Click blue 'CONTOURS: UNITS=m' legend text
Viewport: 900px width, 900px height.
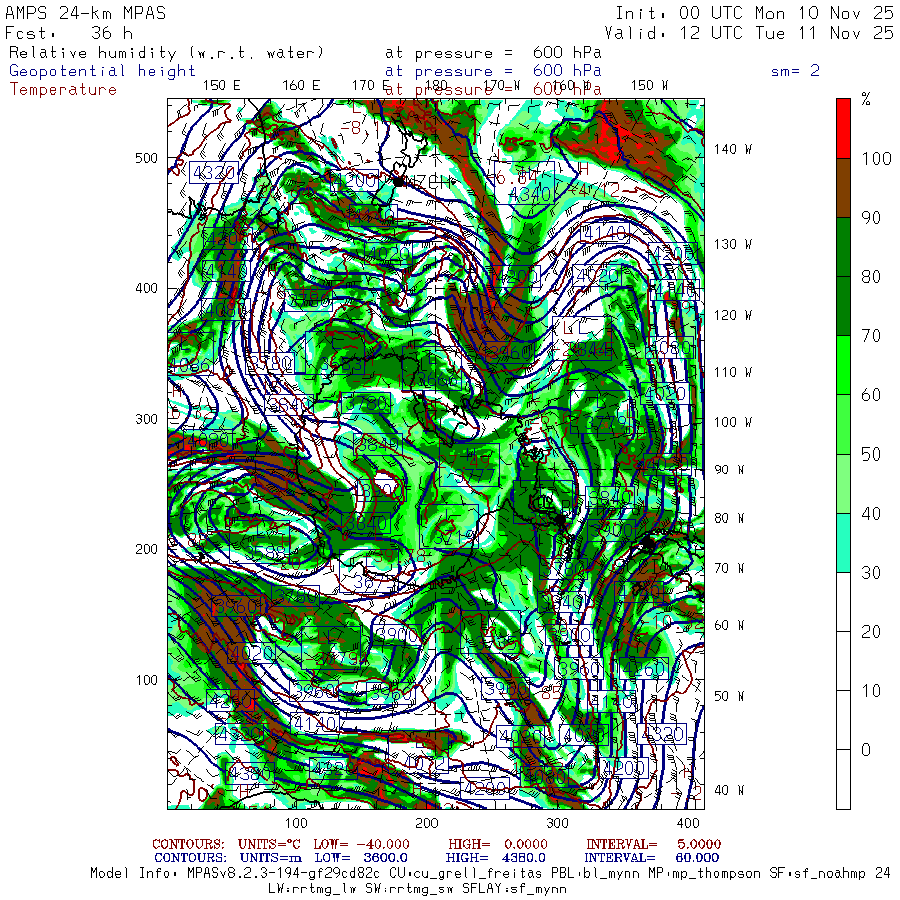pos(228,858)
